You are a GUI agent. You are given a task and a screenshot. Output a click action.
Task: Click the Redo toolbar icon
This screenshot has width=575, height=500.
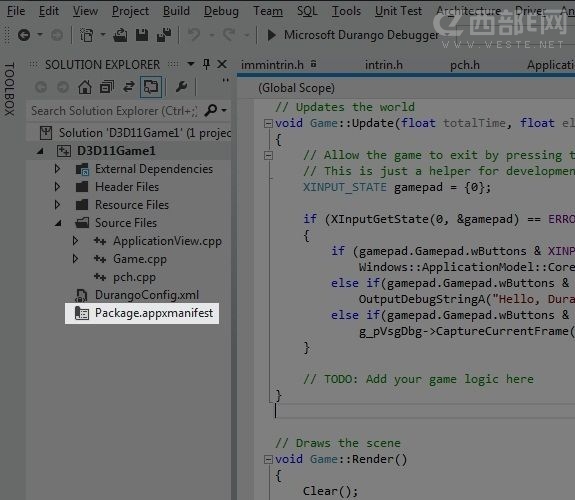pos(229,35)
